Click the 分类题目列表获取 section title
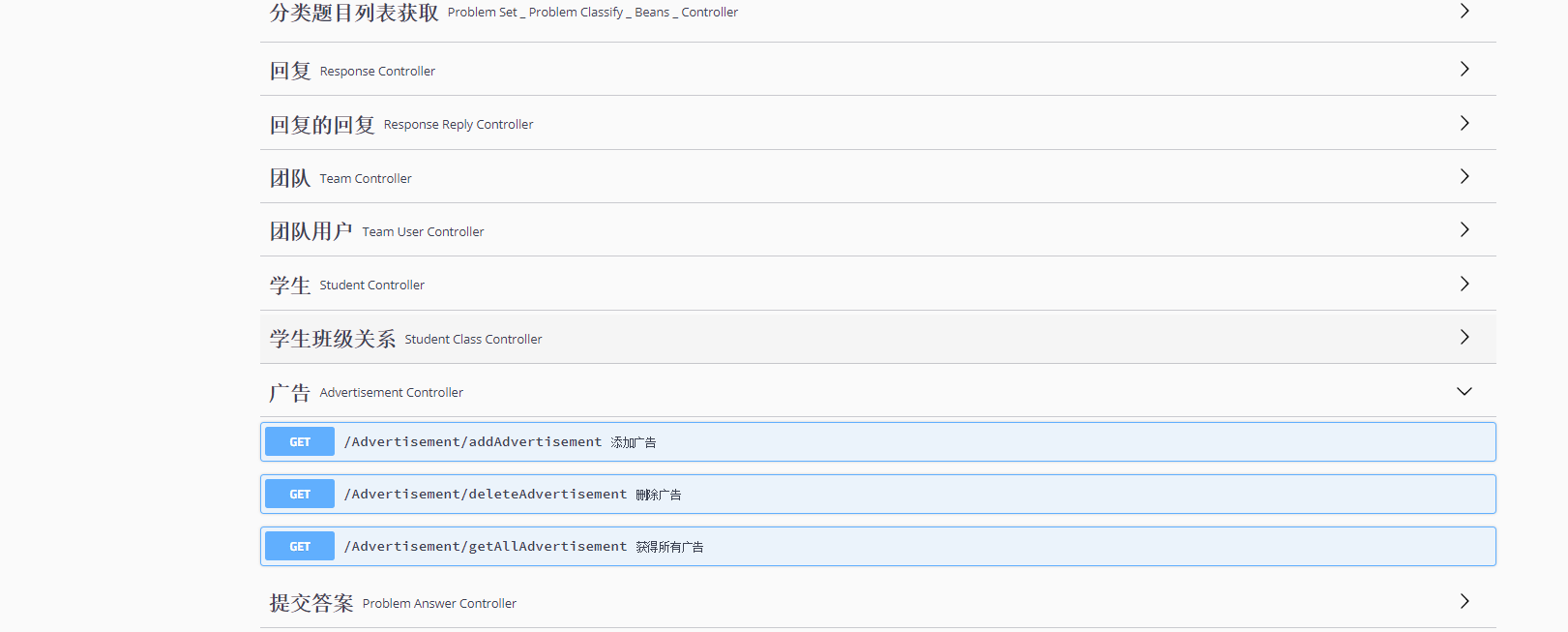 tap(354, 13)
